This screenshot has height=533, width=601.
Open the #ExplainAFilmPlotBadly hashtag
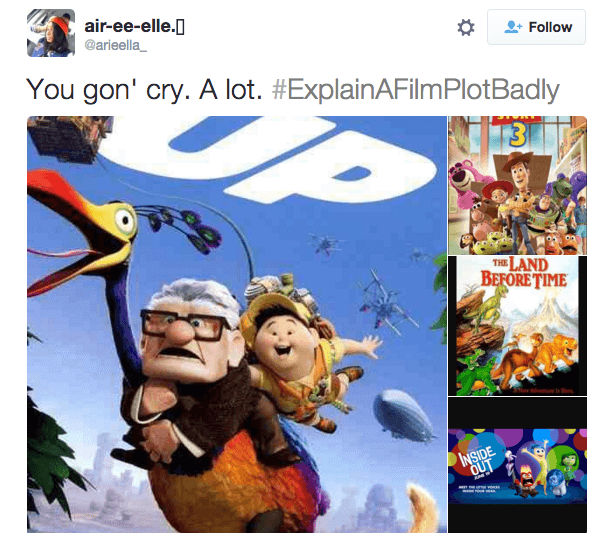(x=415, y=90)
